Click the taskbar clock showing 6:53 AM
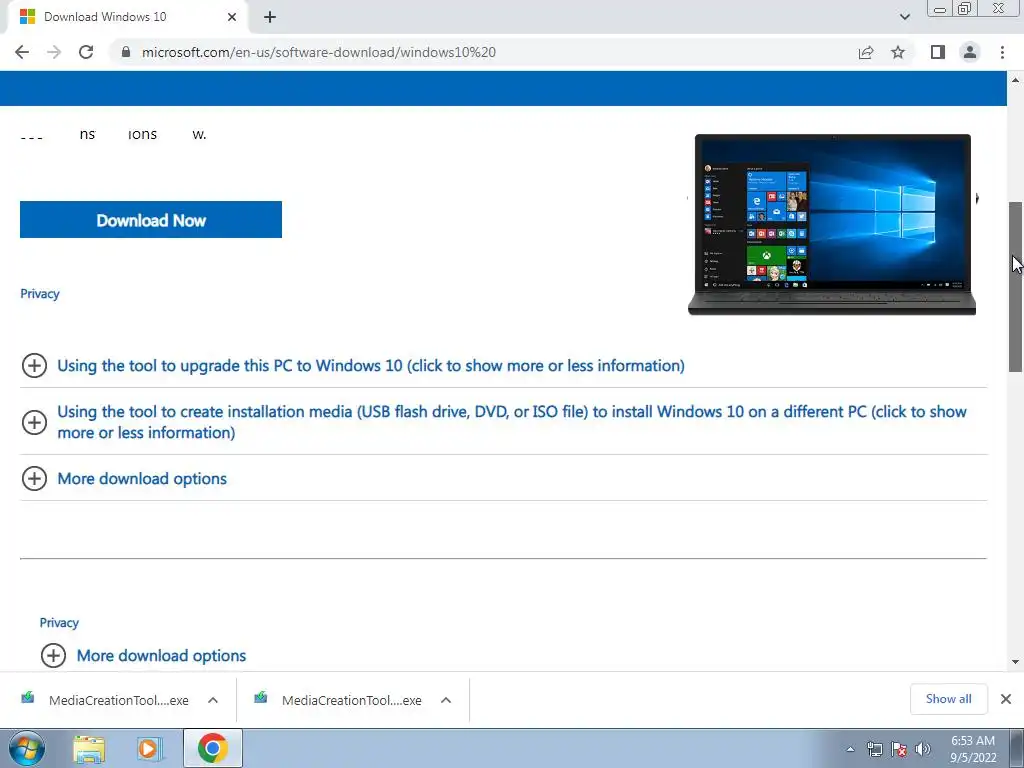1024x768 pixels. pos(973,749)
